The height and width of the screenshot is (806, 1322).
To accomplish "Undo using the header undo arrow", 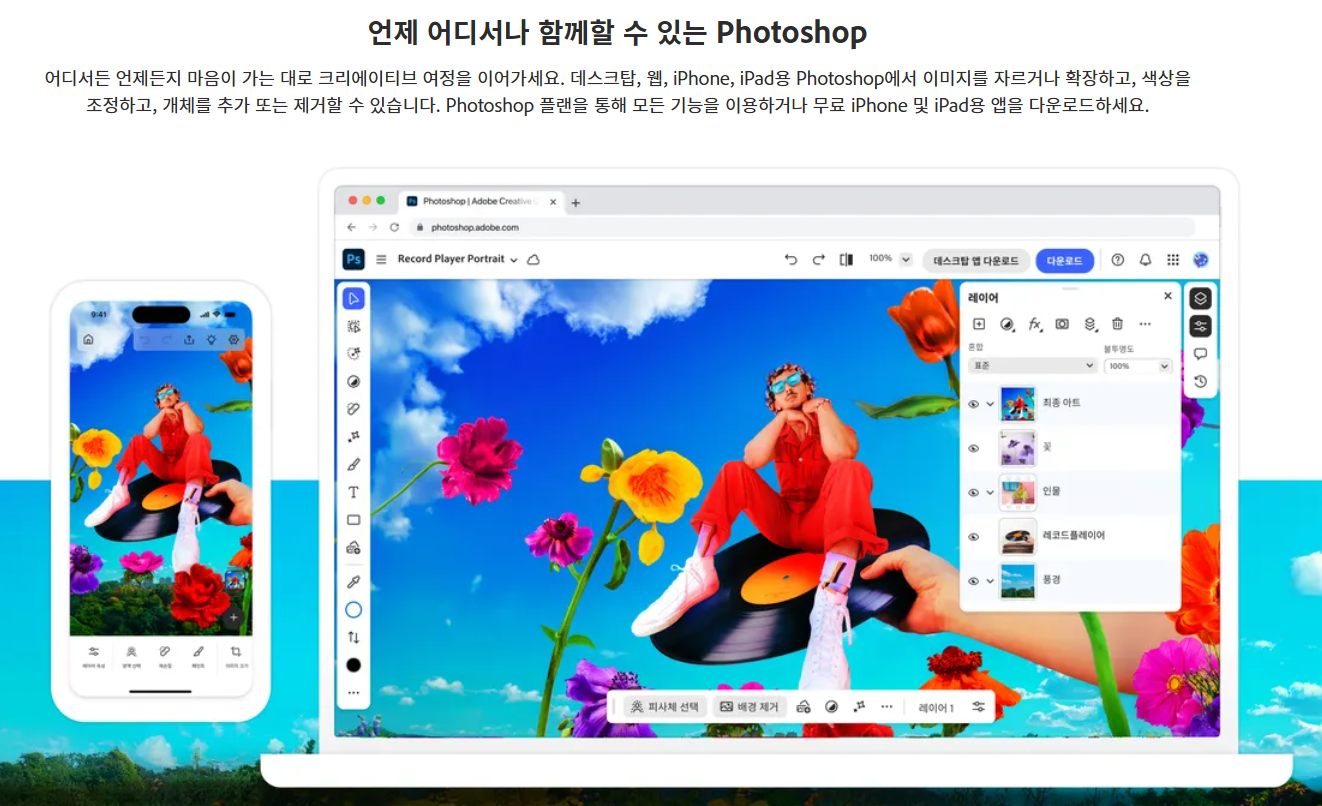I will 791,259.
